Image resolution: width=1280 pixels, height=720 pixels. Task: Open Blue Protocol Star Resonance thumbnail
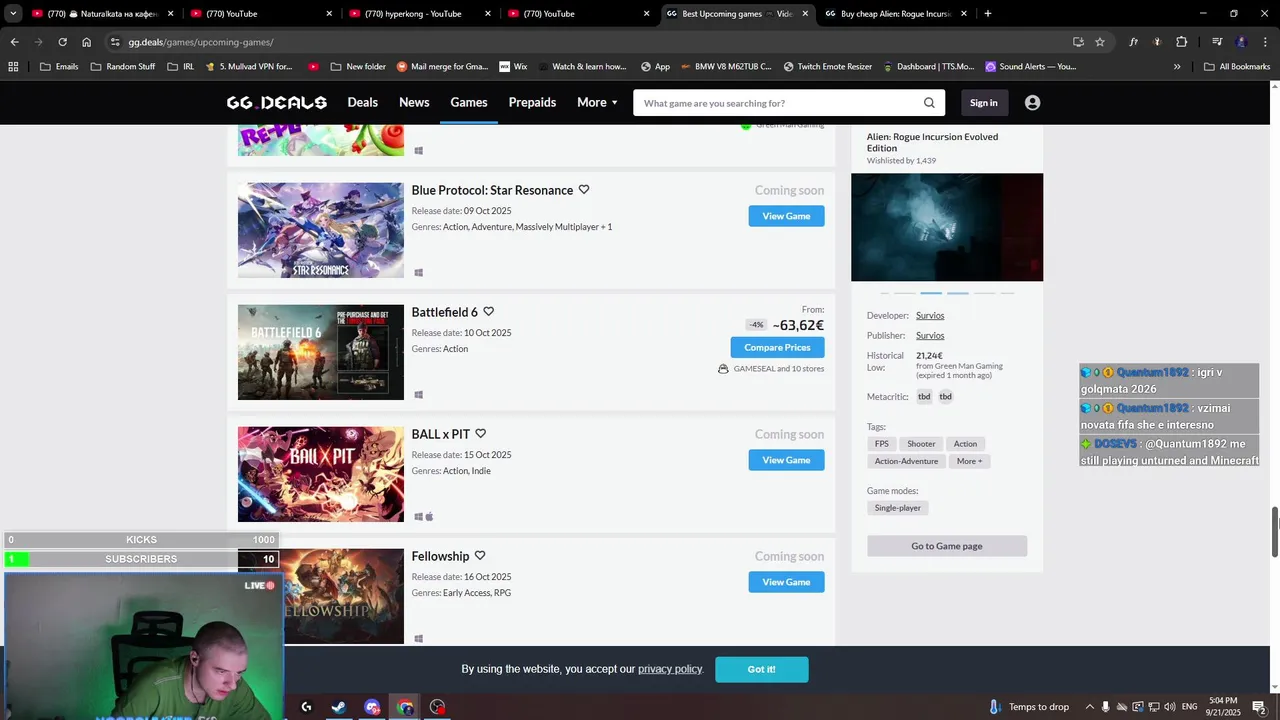click(321, 230)
